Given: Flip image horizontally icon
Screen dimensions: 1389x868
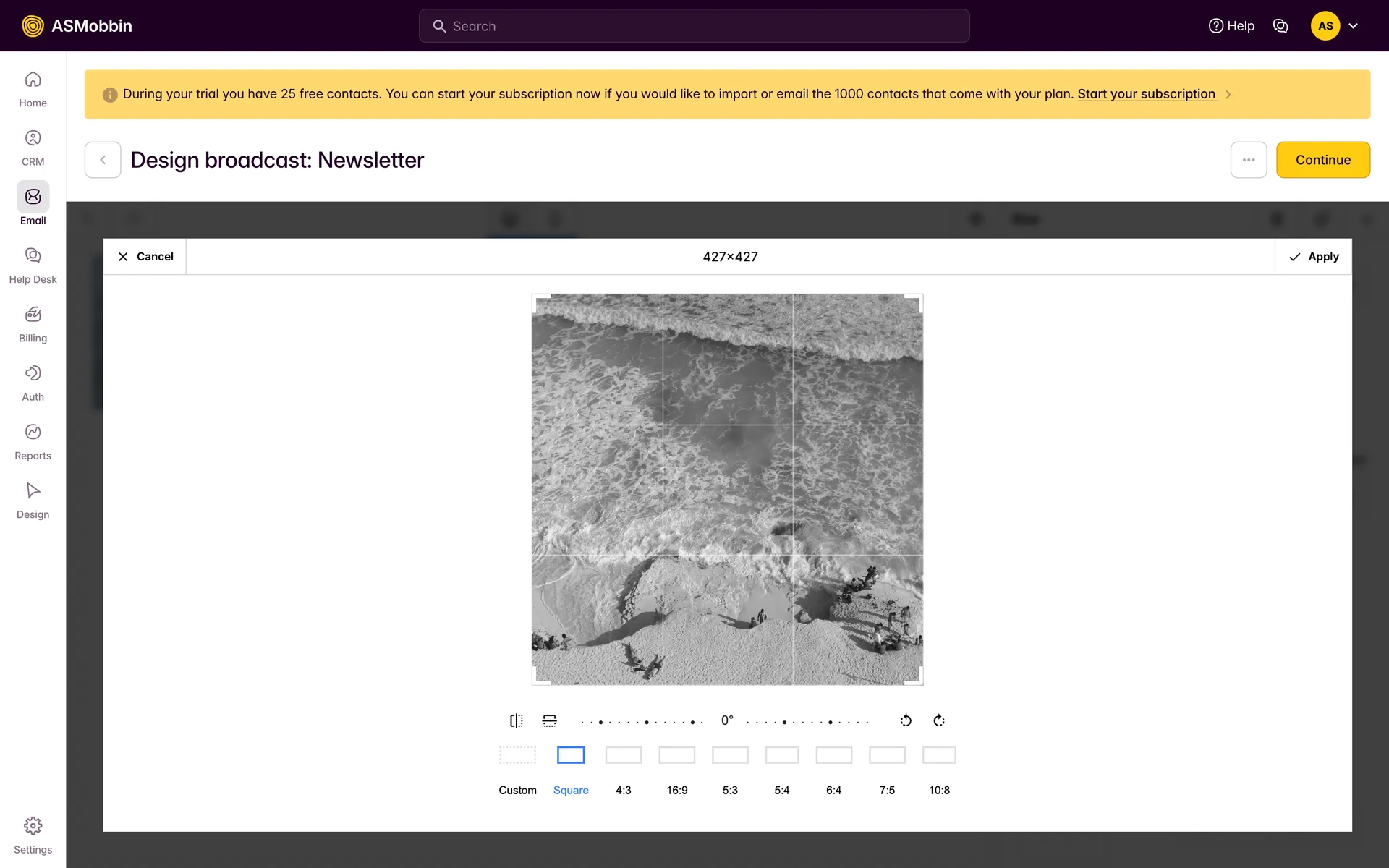Looking at the screenshot, I should pyautogui.click(x=516, y=720).
